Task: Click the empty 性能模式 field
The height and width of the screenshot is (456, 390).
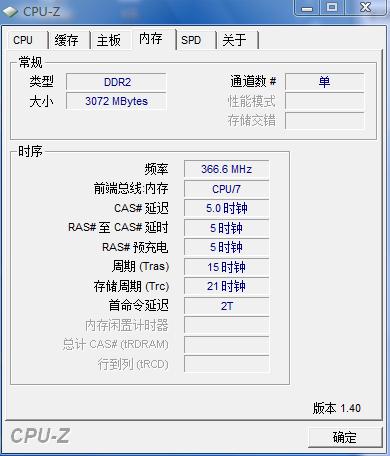Action: click(324, 101)
